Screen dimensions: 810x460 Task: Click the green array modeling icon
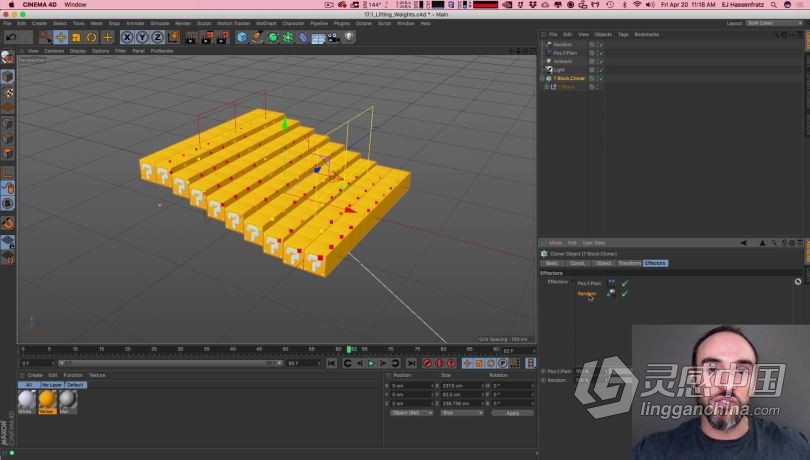coord(288,37)
